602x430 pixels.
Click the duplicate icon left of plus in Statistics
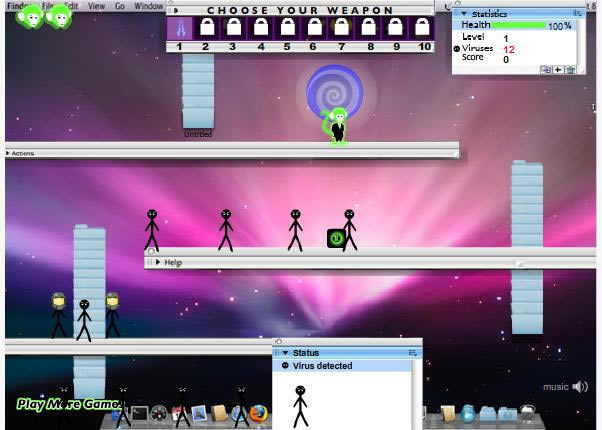pos(546,69)
